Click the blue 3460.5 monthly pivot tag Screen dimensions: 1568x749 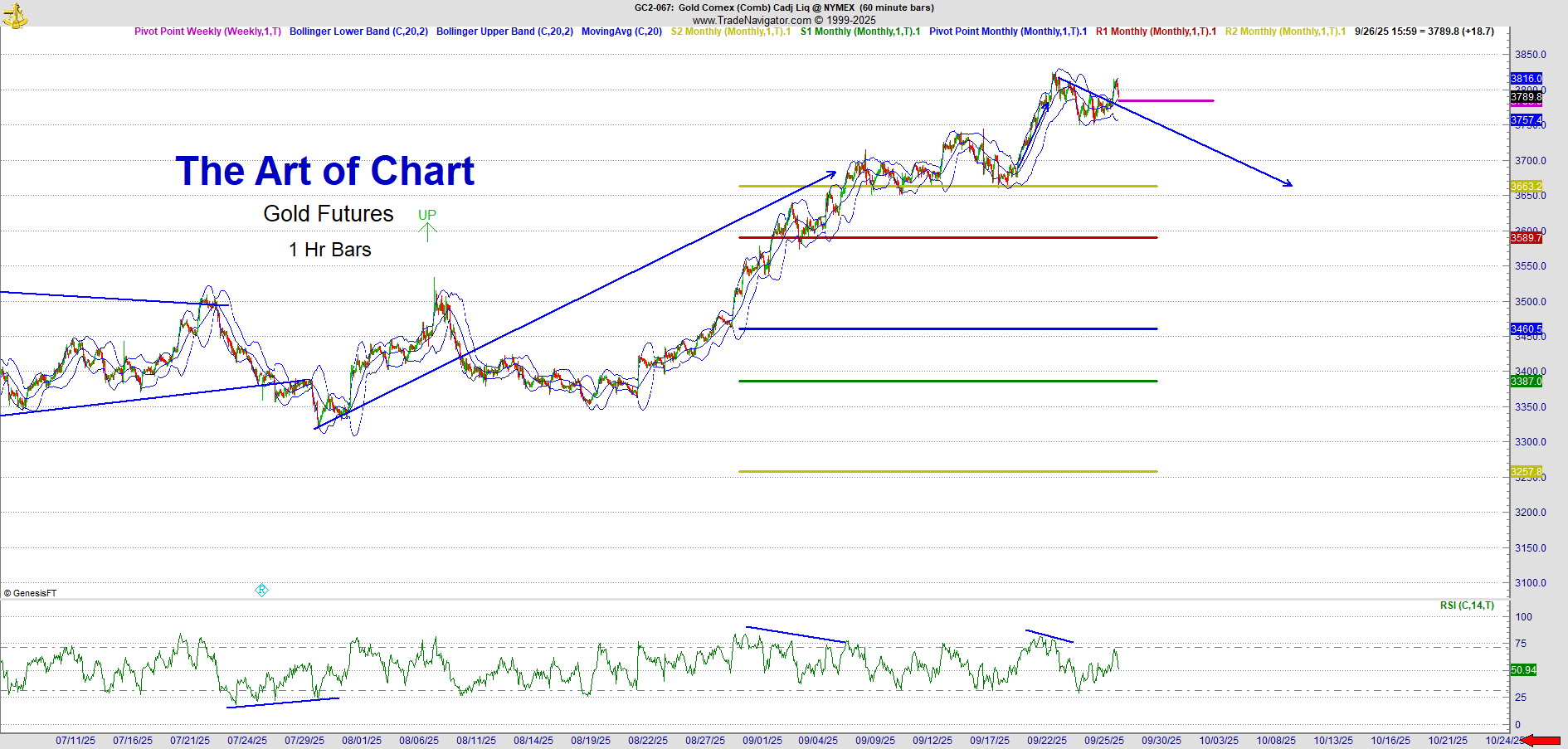(x=1526, y=329)
